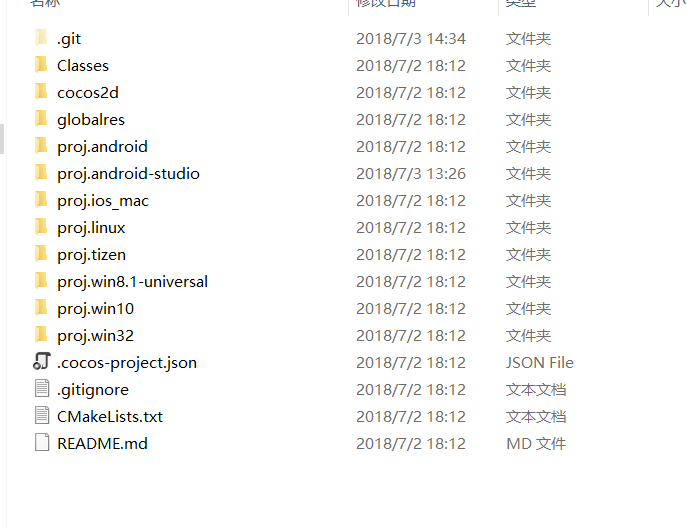This screenshot has width=692, height=528.
Task: Click the proj.win32 folder icon
Action: pos(41,335)
